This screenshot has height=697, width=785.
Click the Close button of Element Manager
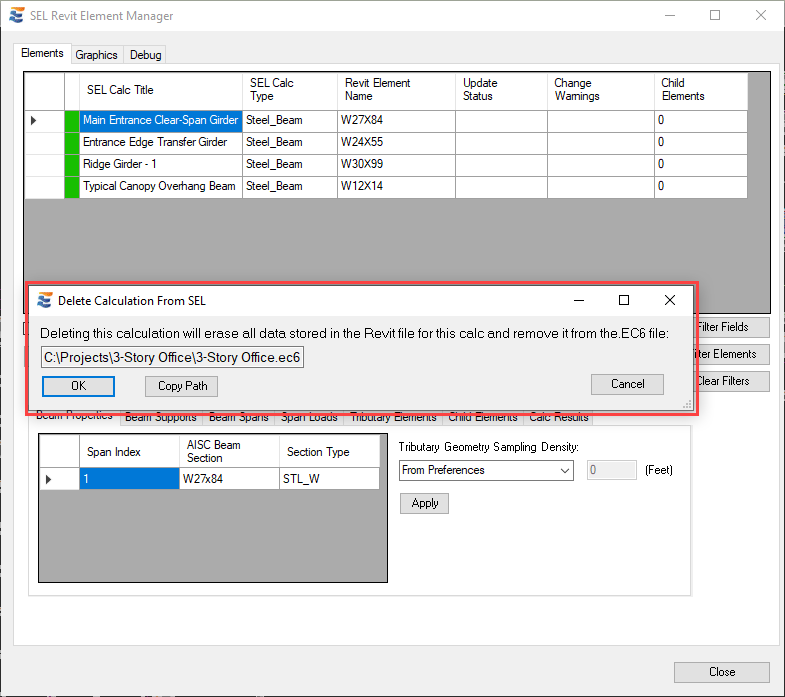(721, 672)
